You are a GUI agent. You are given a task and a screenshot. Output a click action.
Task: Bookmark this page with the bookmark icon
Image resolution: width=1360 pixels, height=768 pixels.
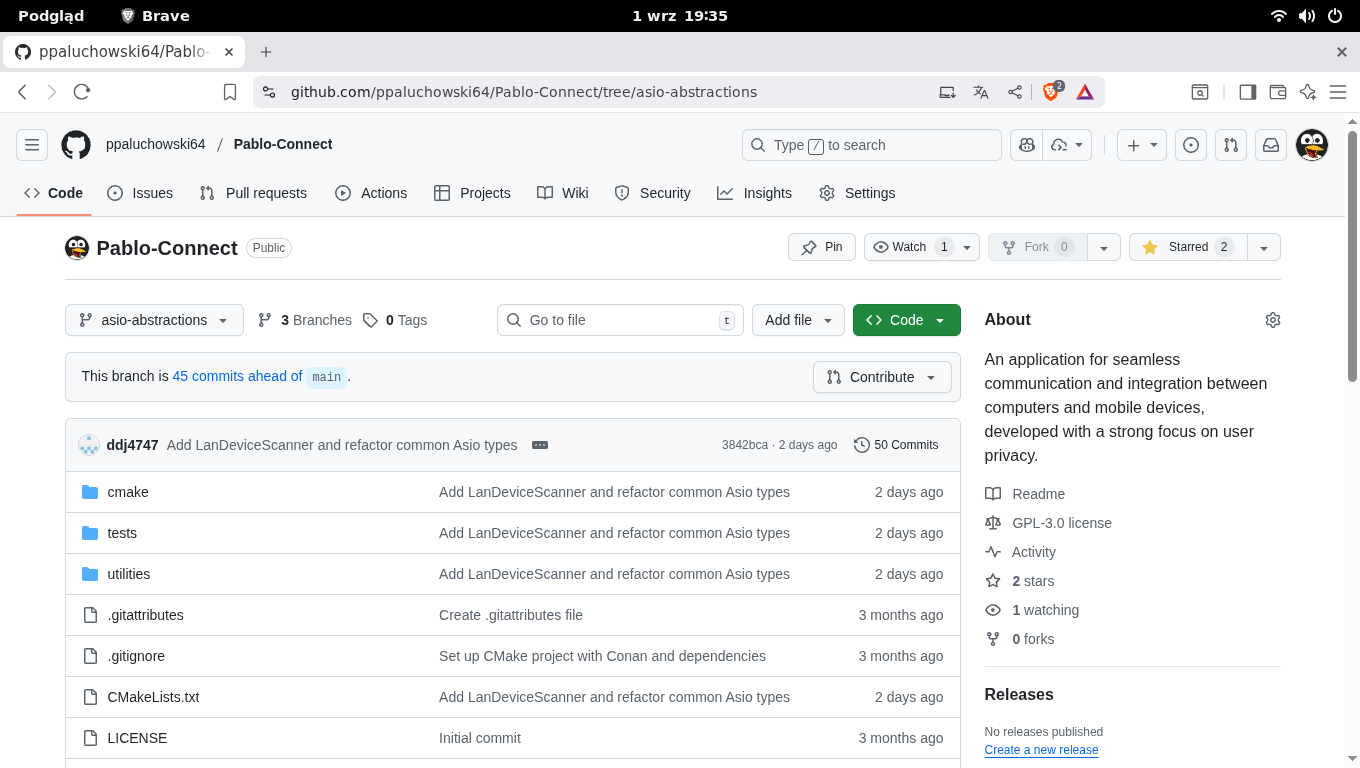(230, 92)
